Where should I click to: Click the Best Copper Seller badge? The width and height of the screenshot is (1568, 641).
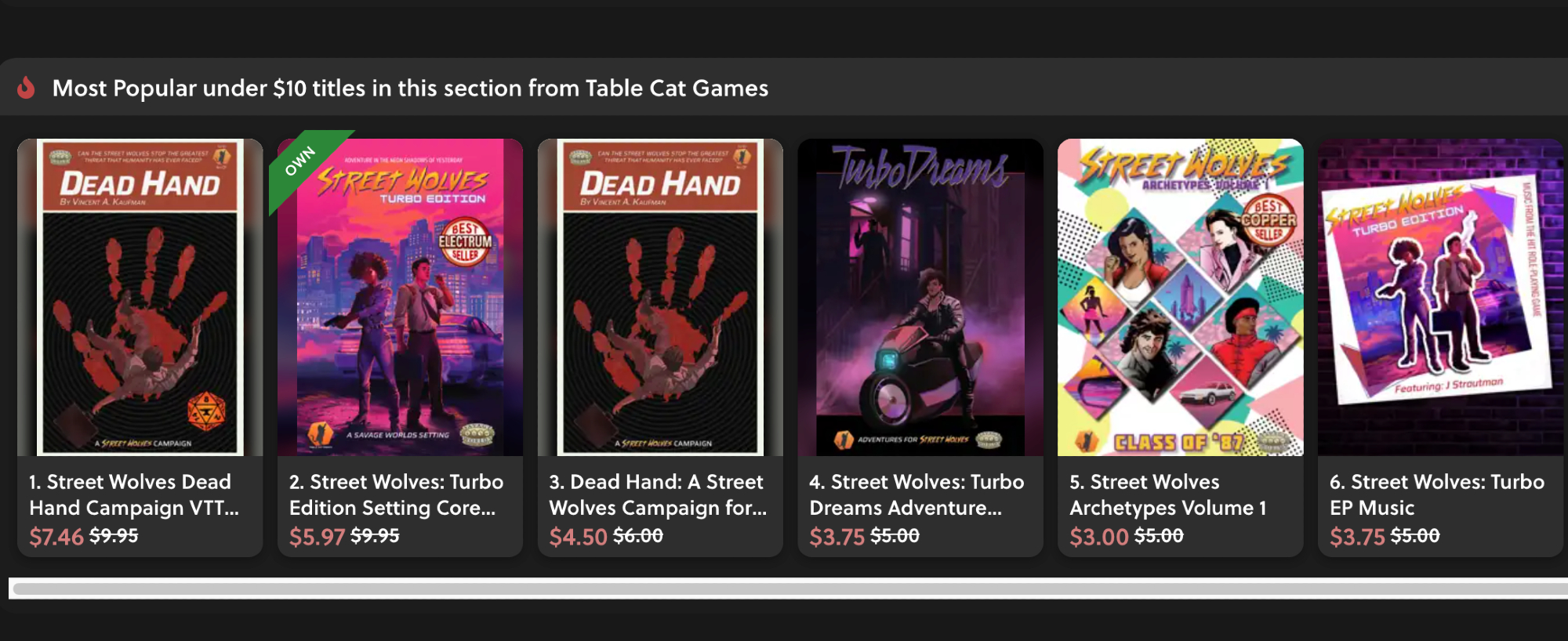click(x=1268, y=220)
